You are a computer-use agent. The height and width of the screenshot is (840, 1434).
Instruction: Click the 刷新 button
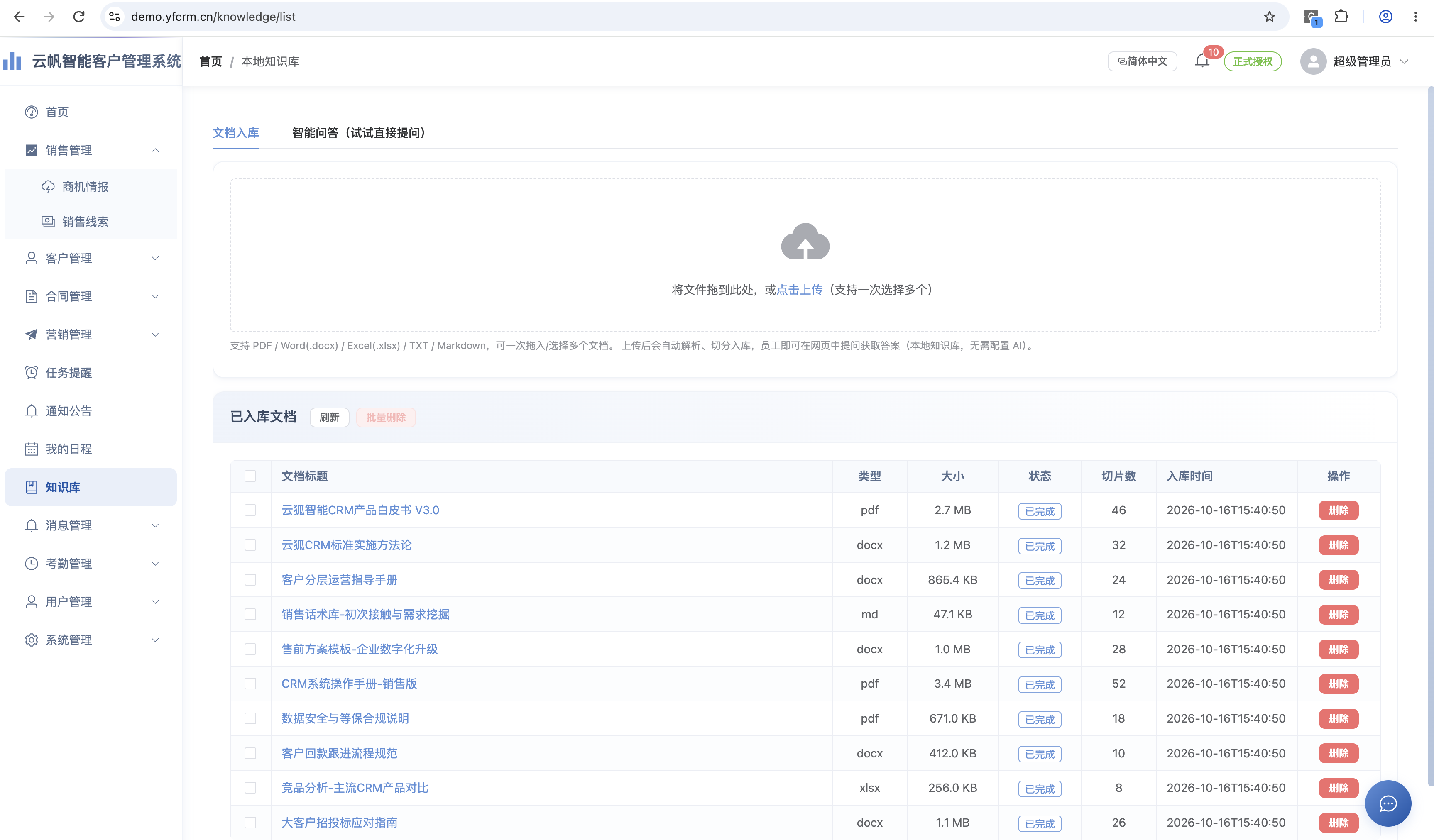pos(330,418)
